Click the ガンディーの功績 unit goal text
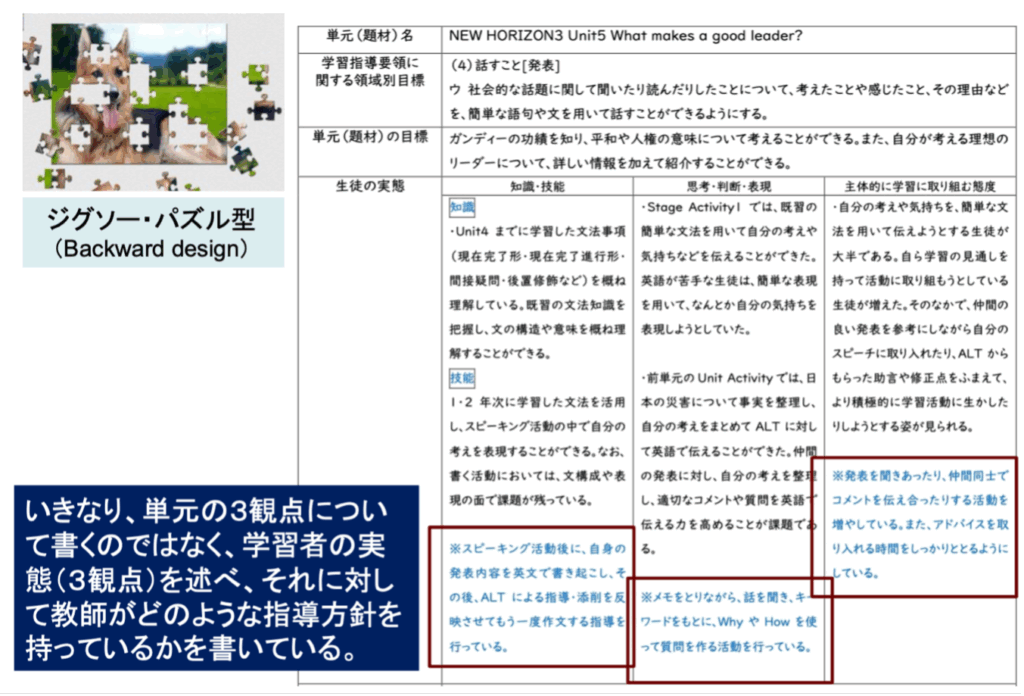 [x=730, y=150]
